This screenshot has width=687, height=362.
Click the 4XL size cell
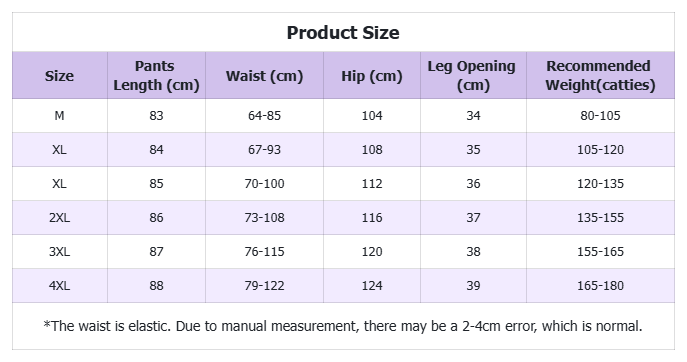tap(60, 286)
